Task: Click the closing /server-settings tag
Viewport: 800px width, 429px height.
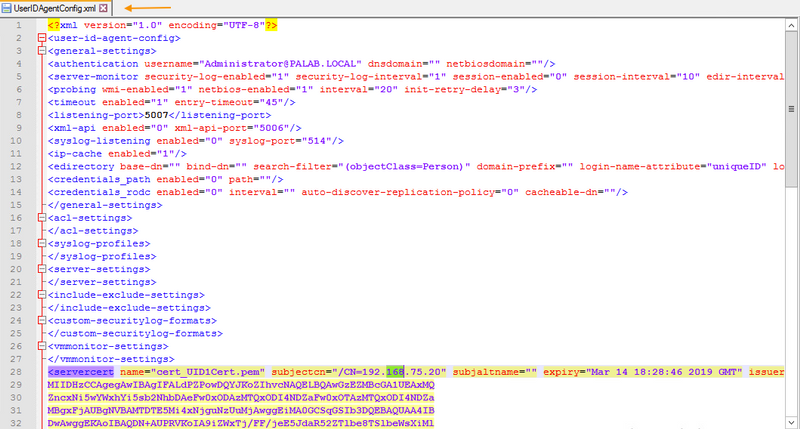Action: [102, 282]
